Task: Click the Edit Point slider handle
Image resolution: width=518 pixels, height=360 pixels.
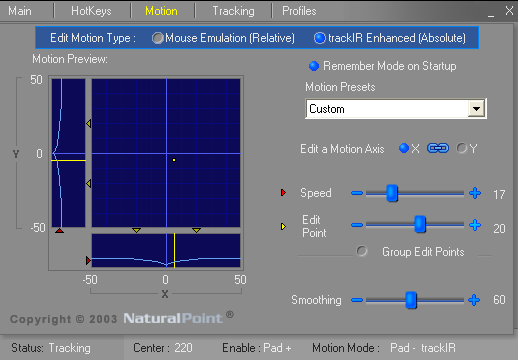Action: point(420,224)
